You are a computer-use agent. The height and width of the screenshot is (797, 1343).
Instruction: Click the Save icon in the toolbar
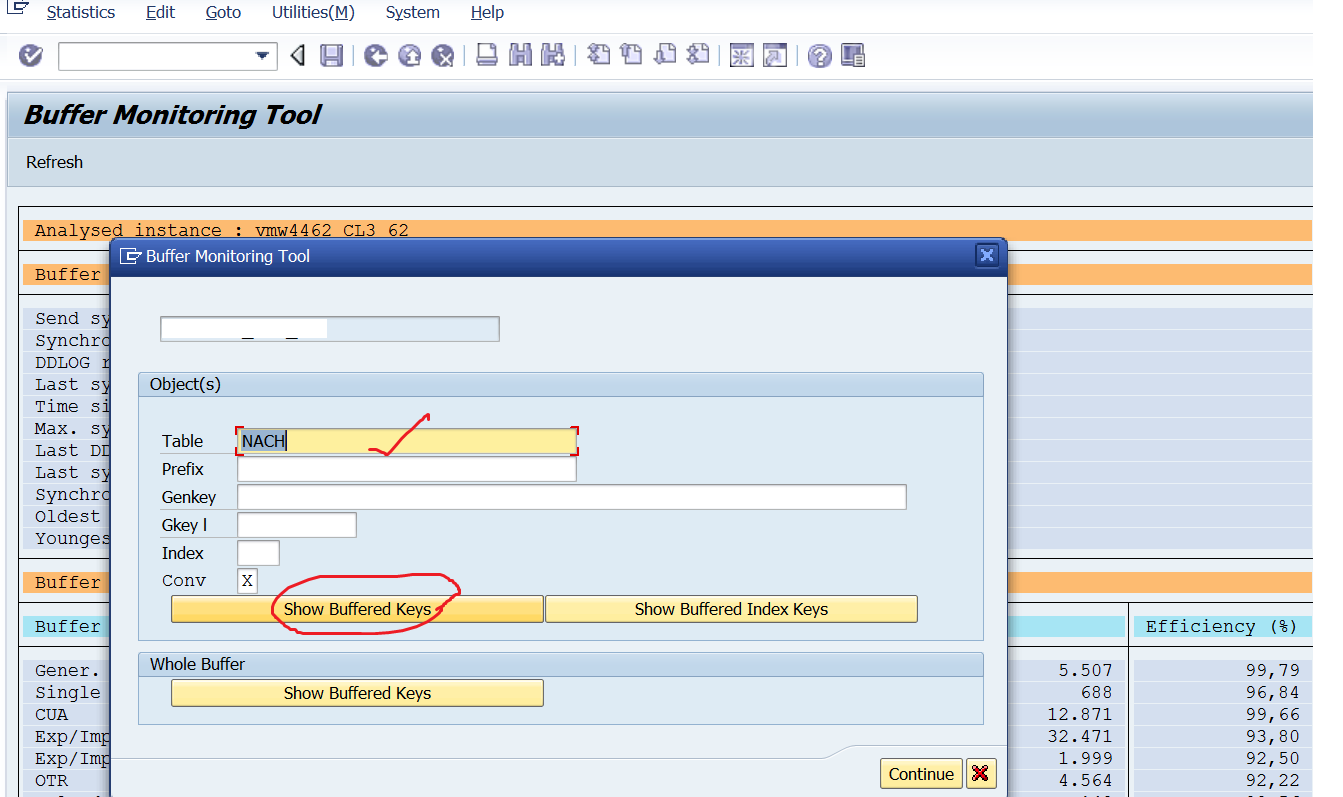(x=331, y=56)
